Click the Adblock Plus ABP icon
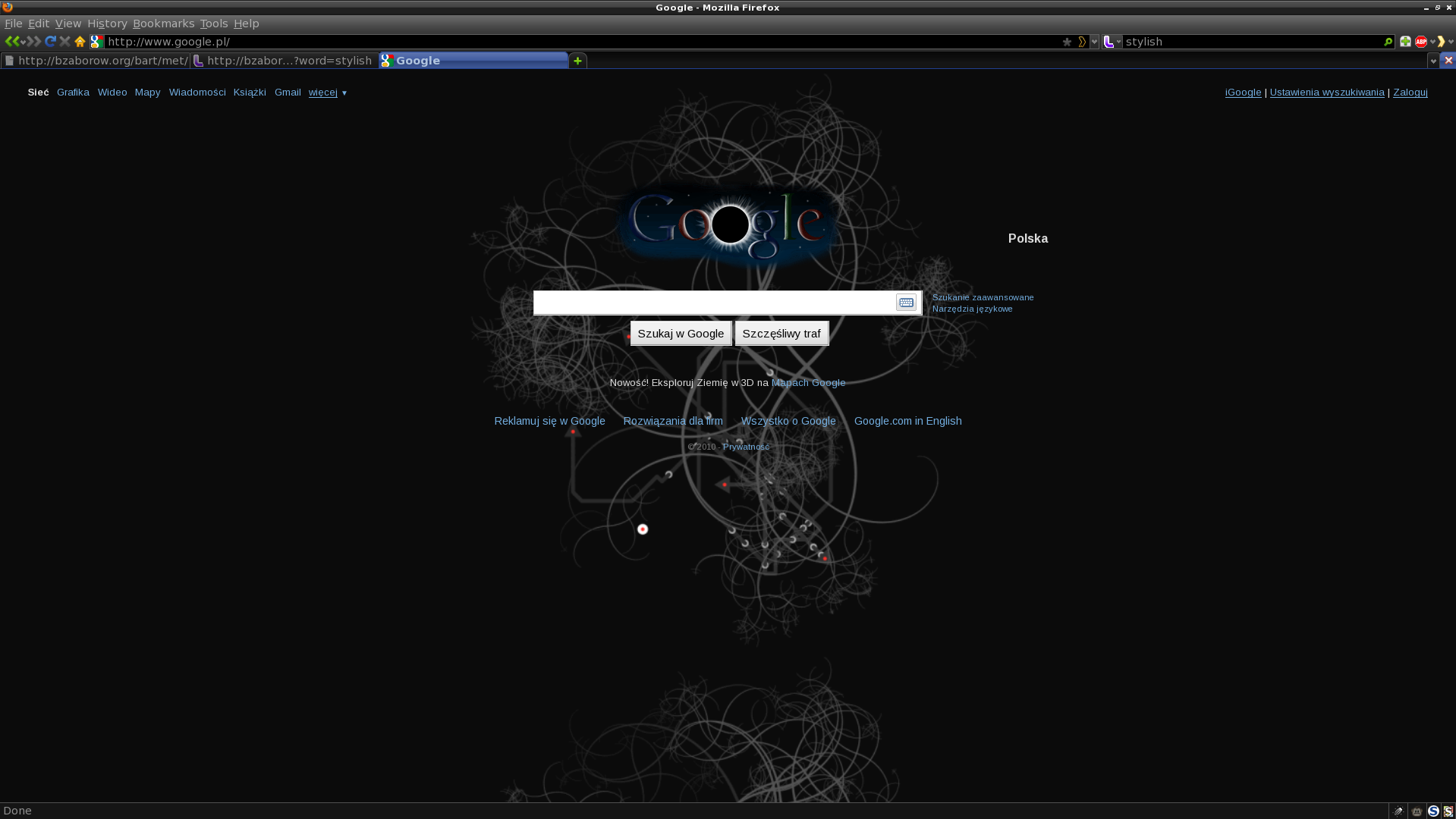This screenshot has width=1456, height=819. point(1420,42)
